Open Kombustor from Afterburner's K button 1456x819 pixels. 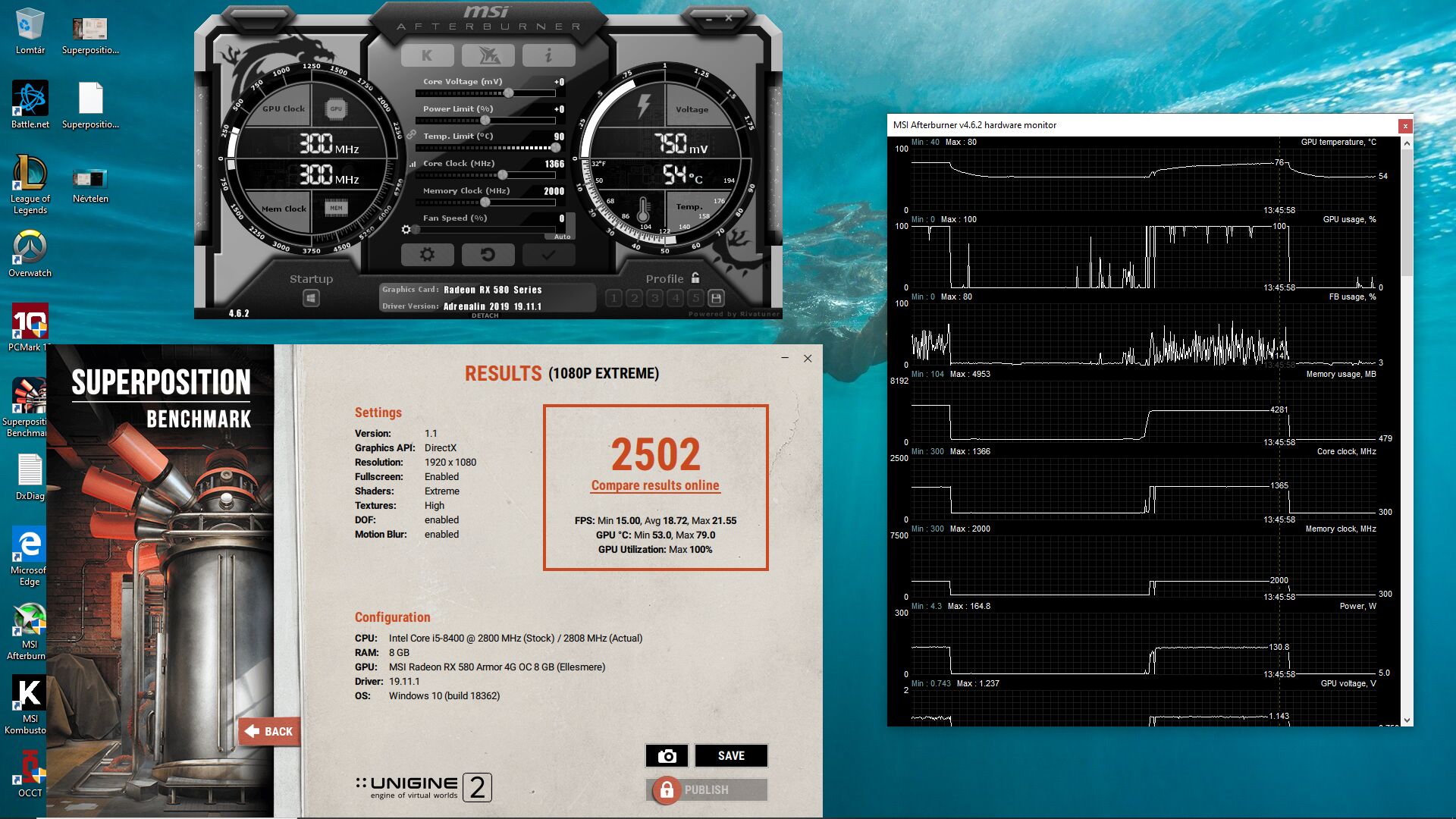[427, 55]
